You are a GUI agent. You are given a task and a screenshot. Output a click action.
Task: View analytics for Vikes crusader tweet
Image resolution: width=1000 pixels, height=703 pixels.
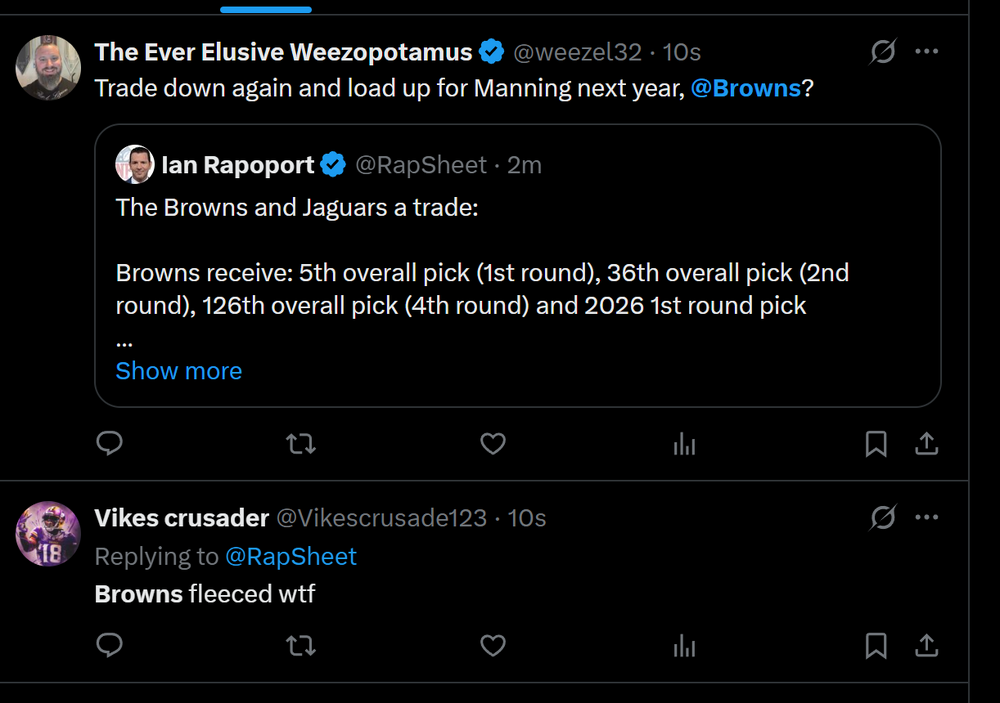(x=685, y=646)
